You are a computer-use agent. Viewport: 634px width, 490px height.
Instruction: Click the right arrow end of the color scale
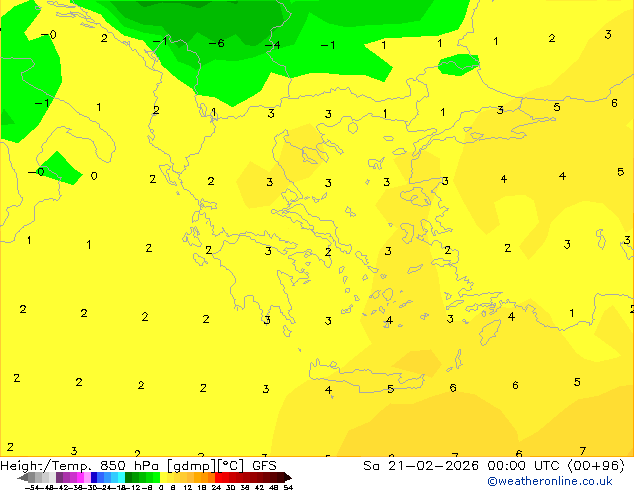(288, 477)
